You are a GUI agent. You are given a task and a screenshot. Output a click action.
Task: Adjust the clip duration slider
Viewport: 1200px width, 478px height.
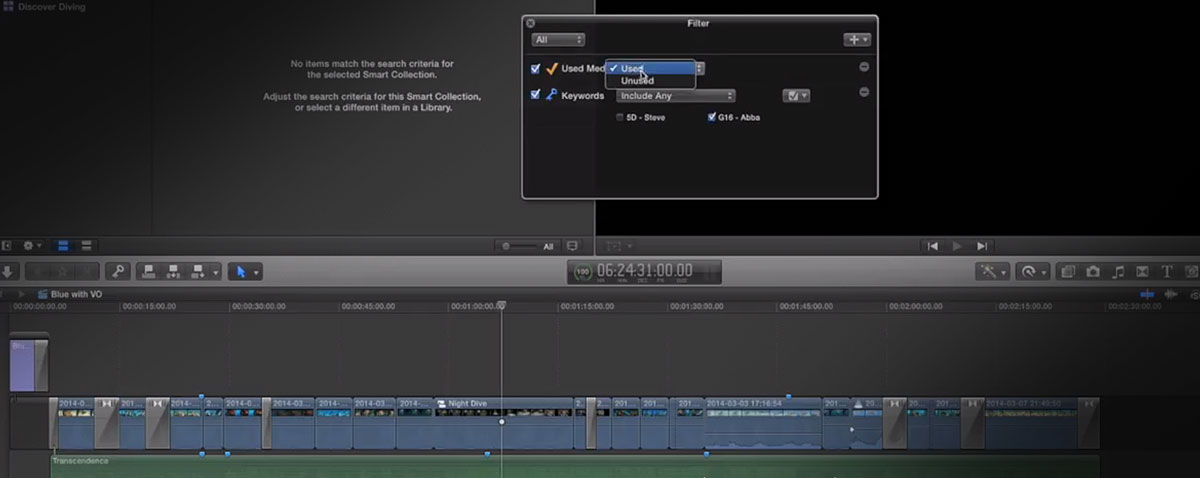[520, 245]
